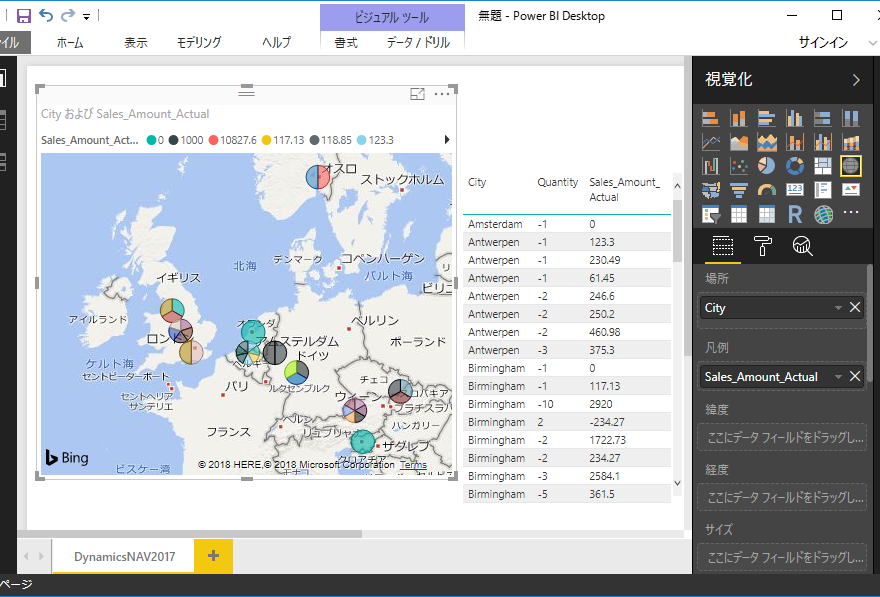880x597 pixels.
Task: Pick the line chart visual
Action: pos(711,143)
